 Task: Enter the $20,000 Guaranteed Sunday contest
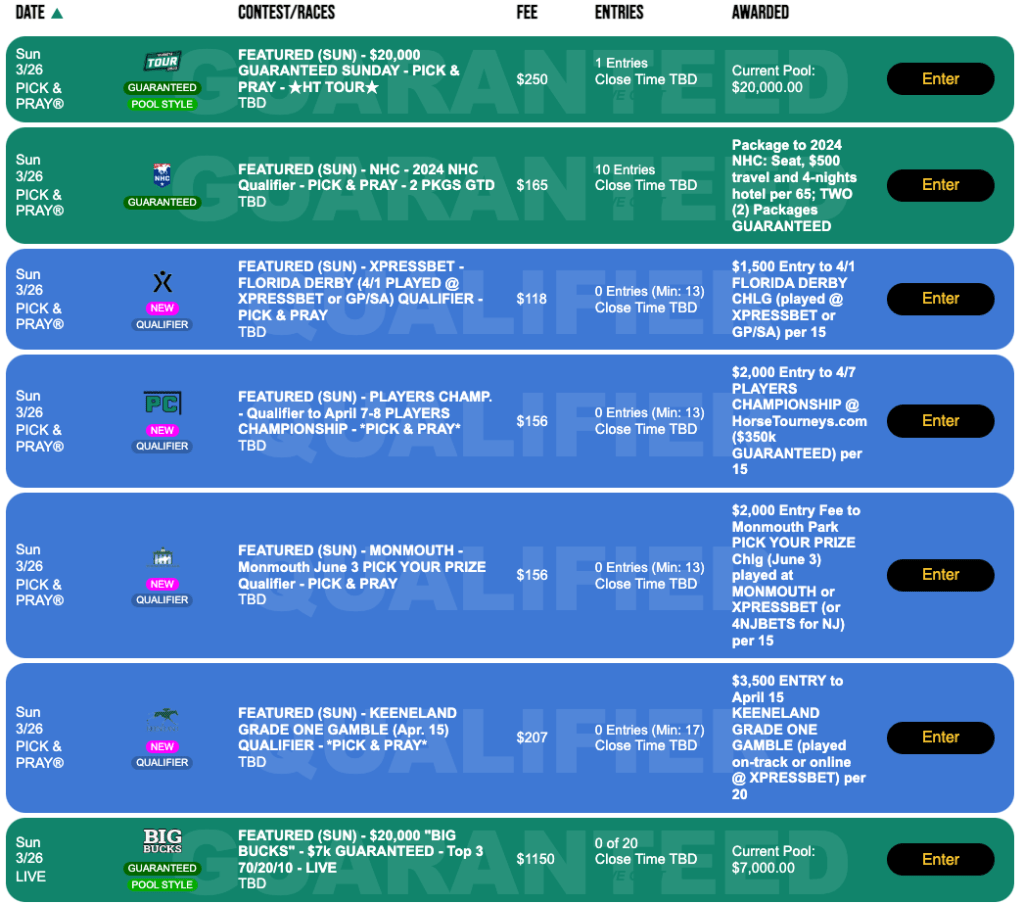[940, 79]
